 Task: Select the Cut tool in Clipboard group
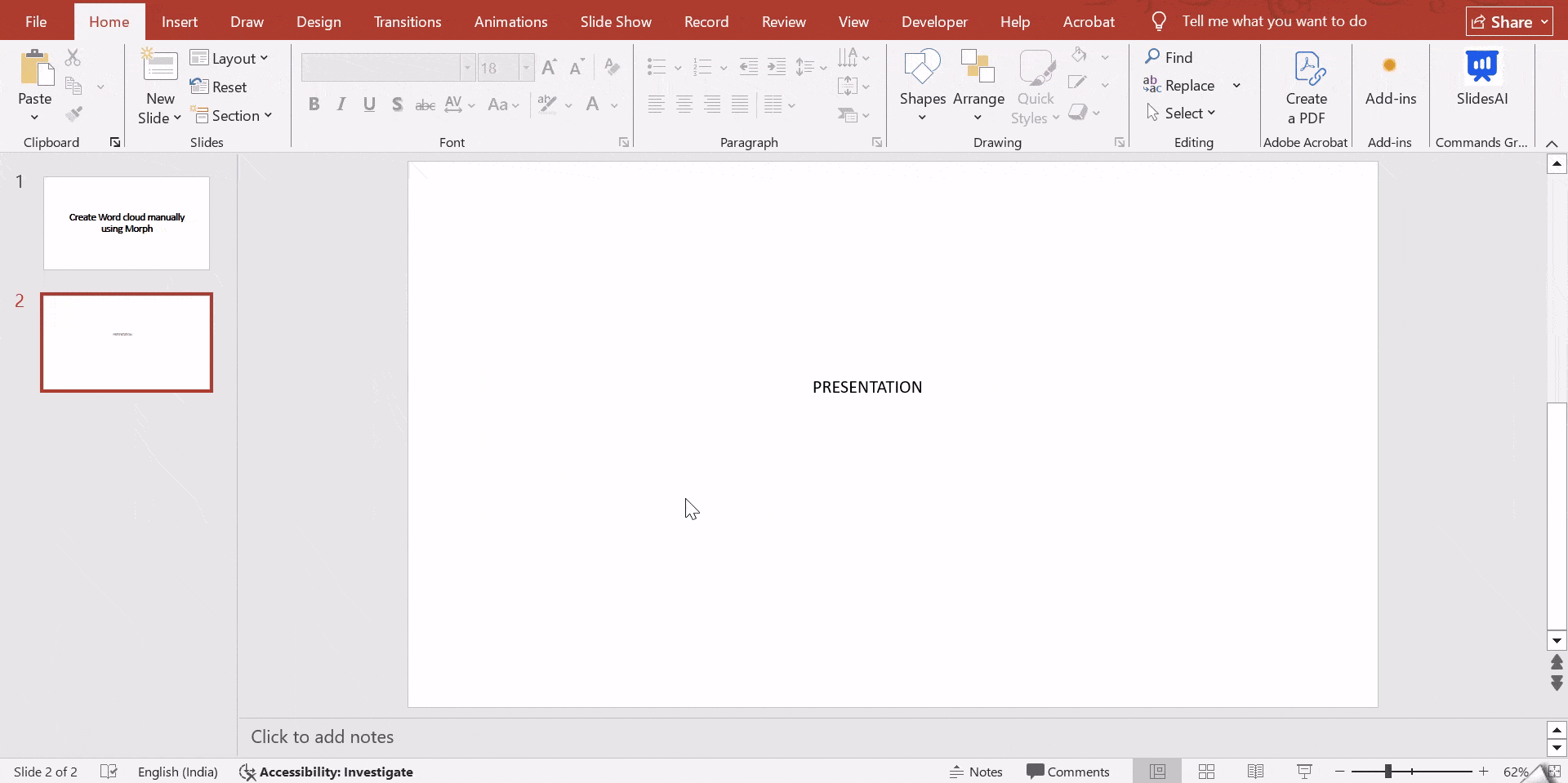[x=73, y=58]
